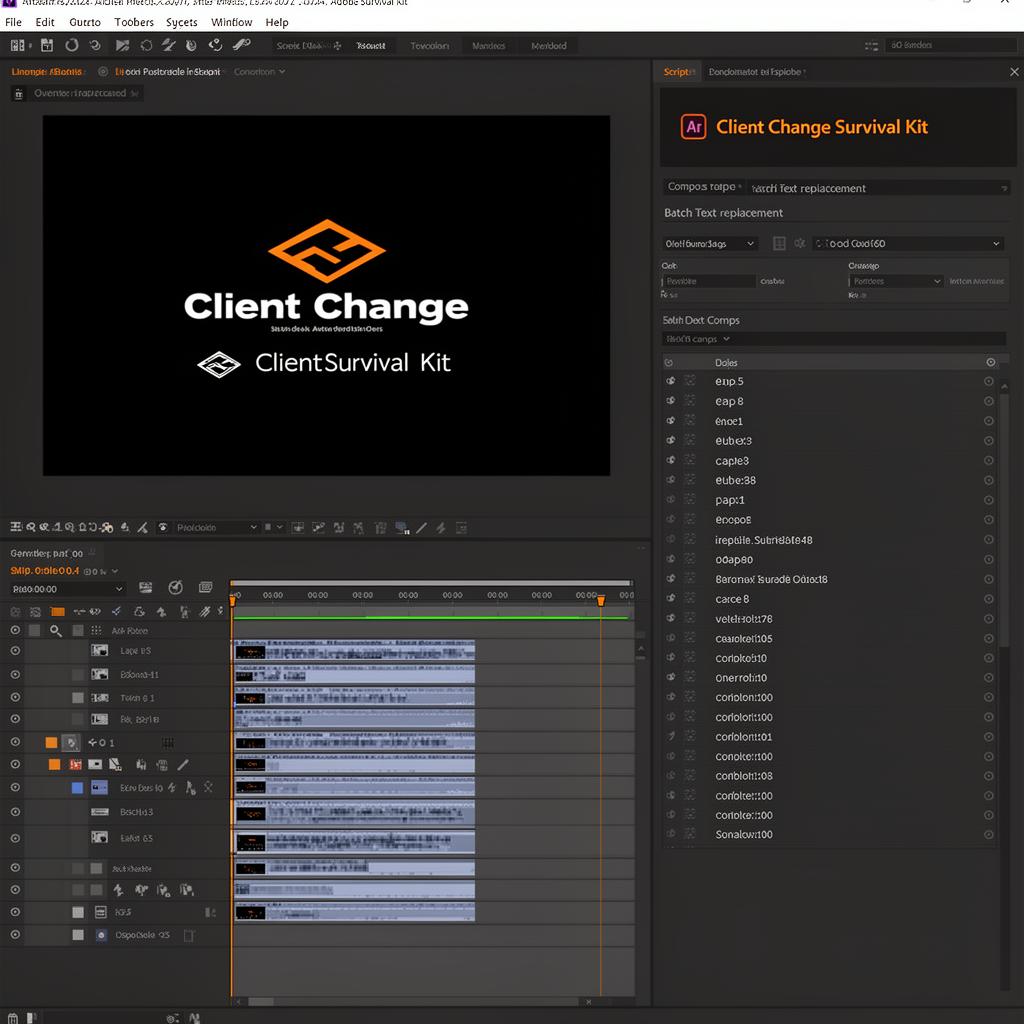1024x1024 pixels.
Task: Open the 'Conortion' dropdown in viewer panel header
Action: click(259, 72)
